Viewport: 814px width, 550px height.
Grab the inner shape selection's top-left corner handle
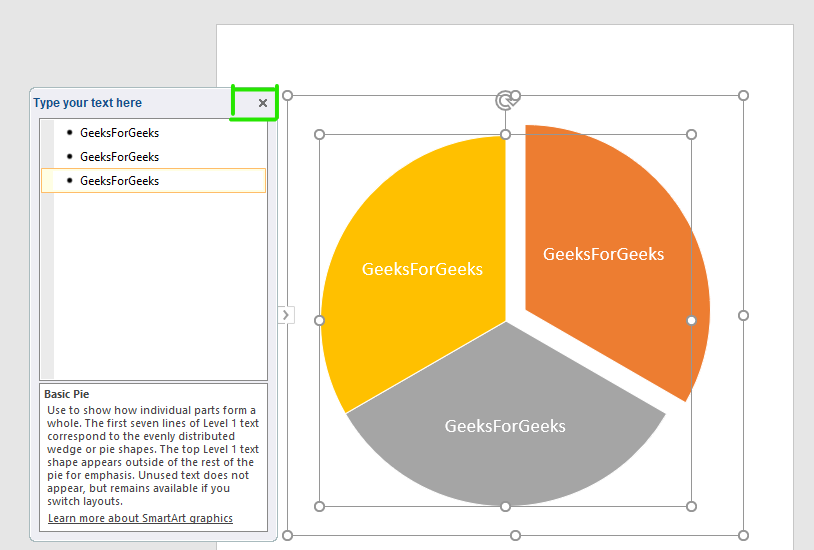(320, 135)
